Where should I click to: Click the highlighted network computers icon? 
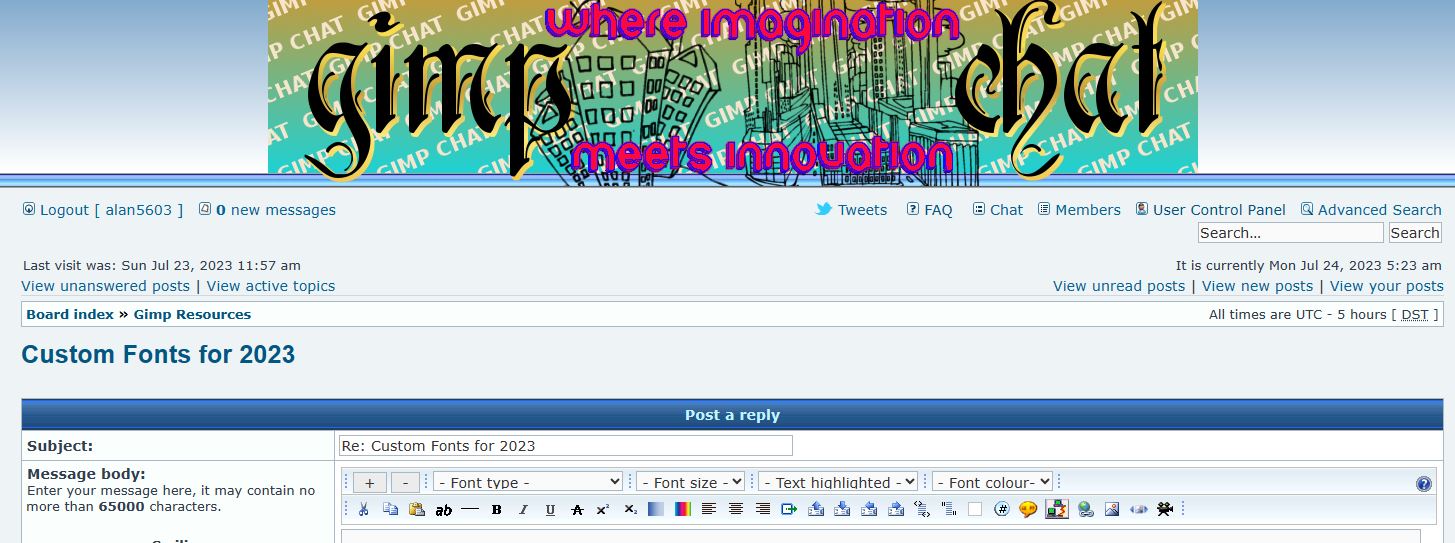[x=1057, y=509]
